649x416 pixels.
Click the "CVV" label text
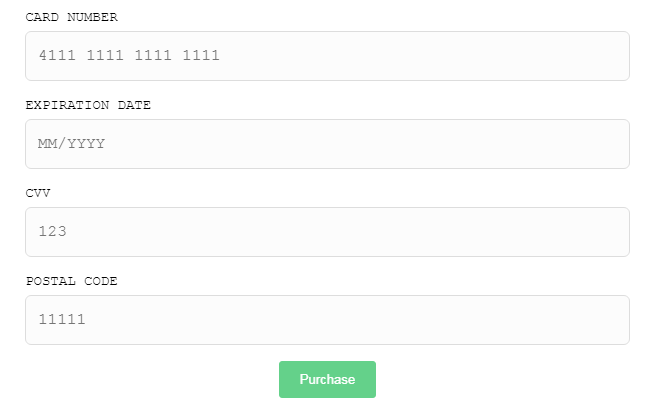point(38,193)
